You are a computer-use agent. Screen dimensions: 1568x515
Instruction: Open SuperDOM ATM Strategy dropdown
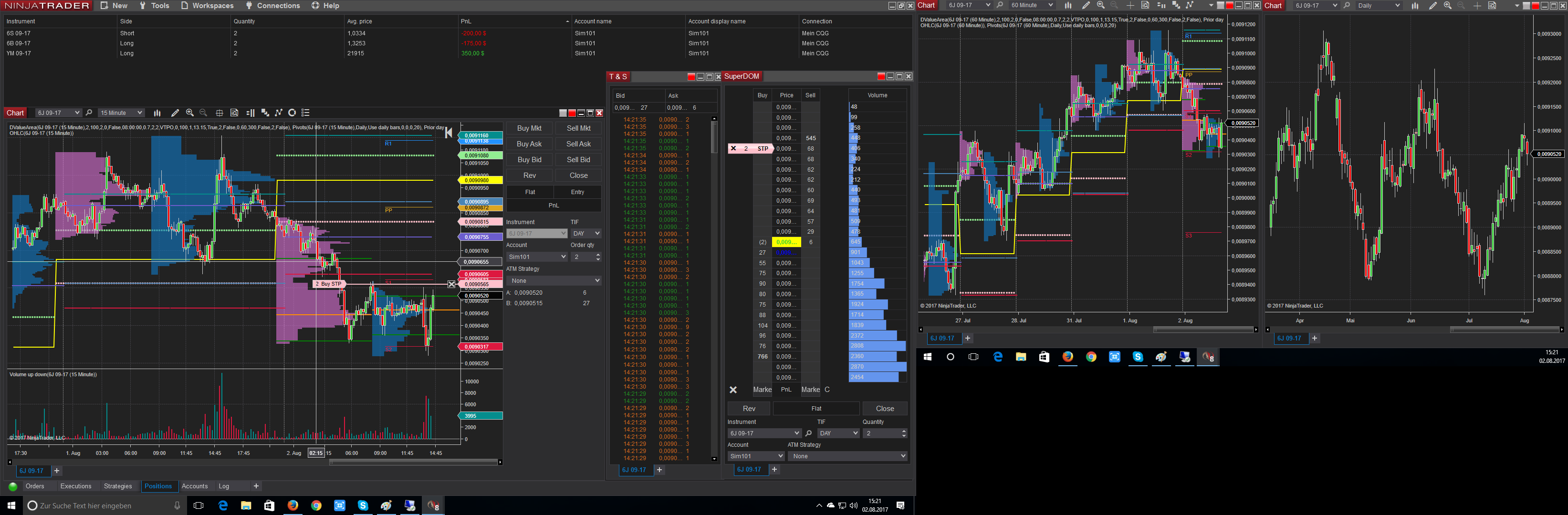pyautogui.click(x=847, y=456)
